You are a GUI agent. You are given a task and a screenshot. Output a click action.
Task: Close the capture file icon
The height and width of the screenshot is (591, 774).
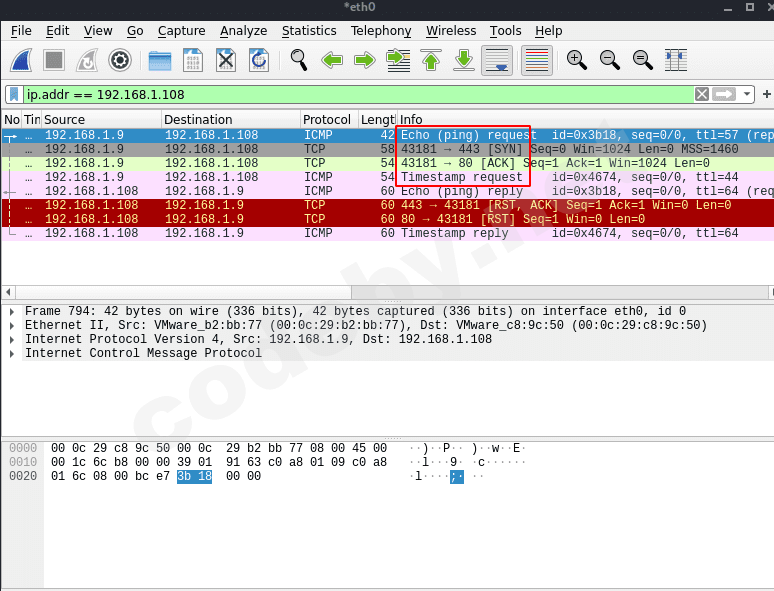226,60
